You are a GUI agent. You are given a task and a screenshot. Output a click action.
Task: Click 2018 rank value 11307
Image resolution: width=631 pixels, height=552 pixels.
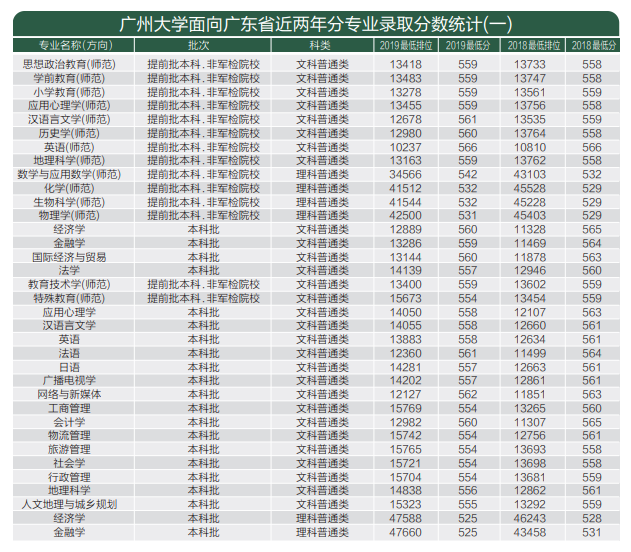(530, 422)
